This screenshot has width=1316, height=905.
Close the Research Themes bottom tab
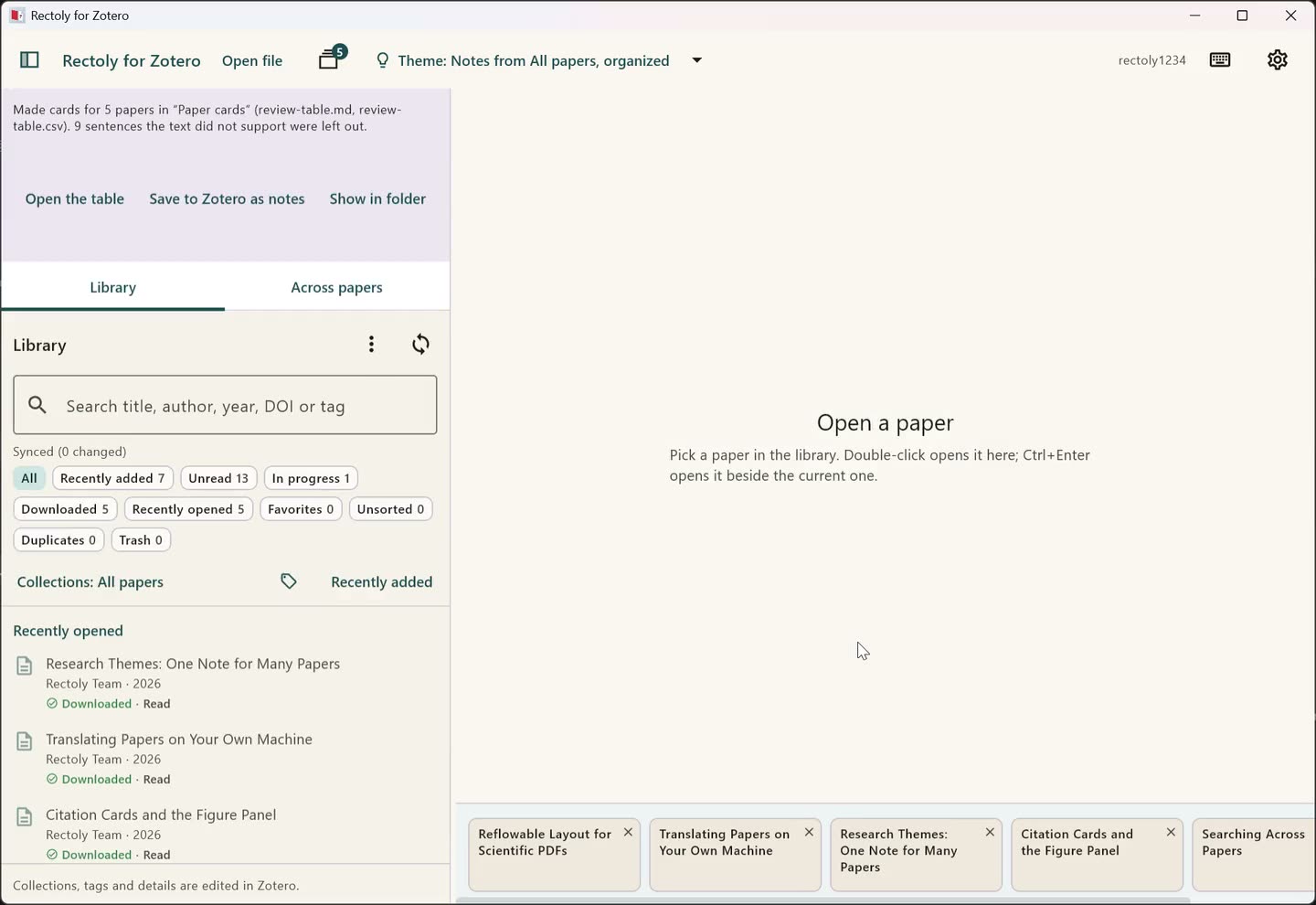(x=990, y=833)
